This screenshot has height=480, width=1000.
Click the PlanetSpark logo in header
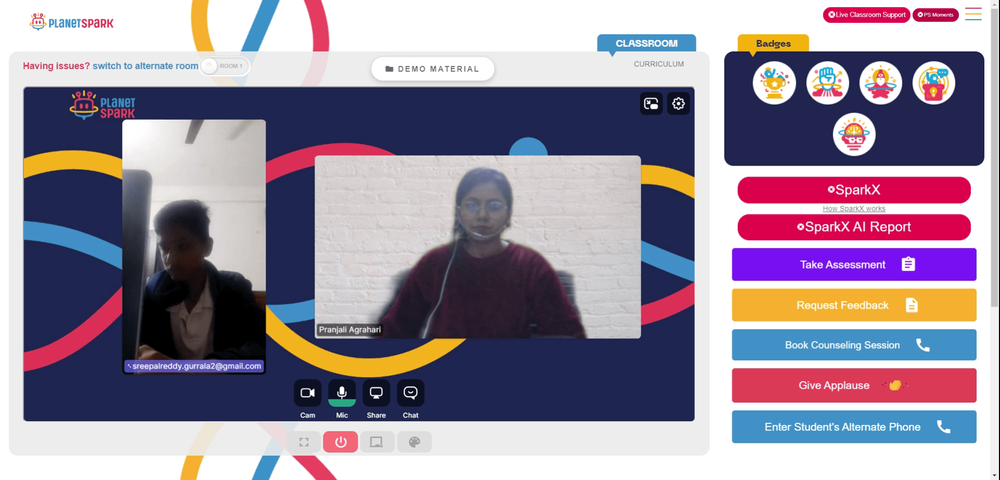pyautogui.click(x=71, y=22)
